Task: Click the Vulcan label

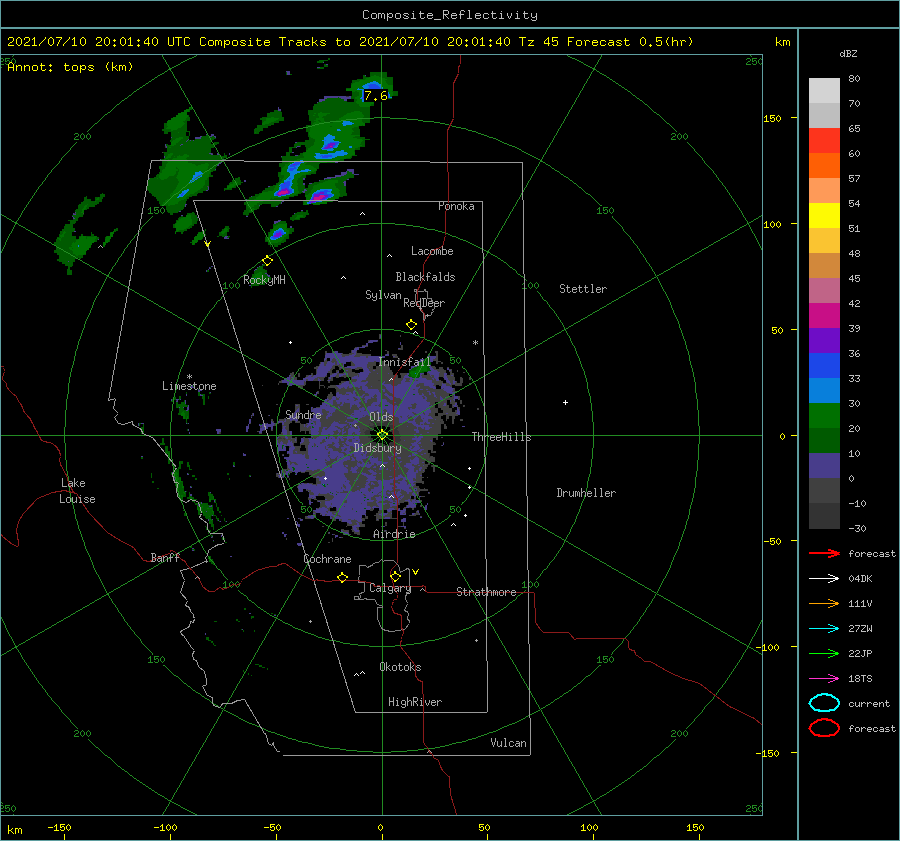Action: tap(509, 743)
